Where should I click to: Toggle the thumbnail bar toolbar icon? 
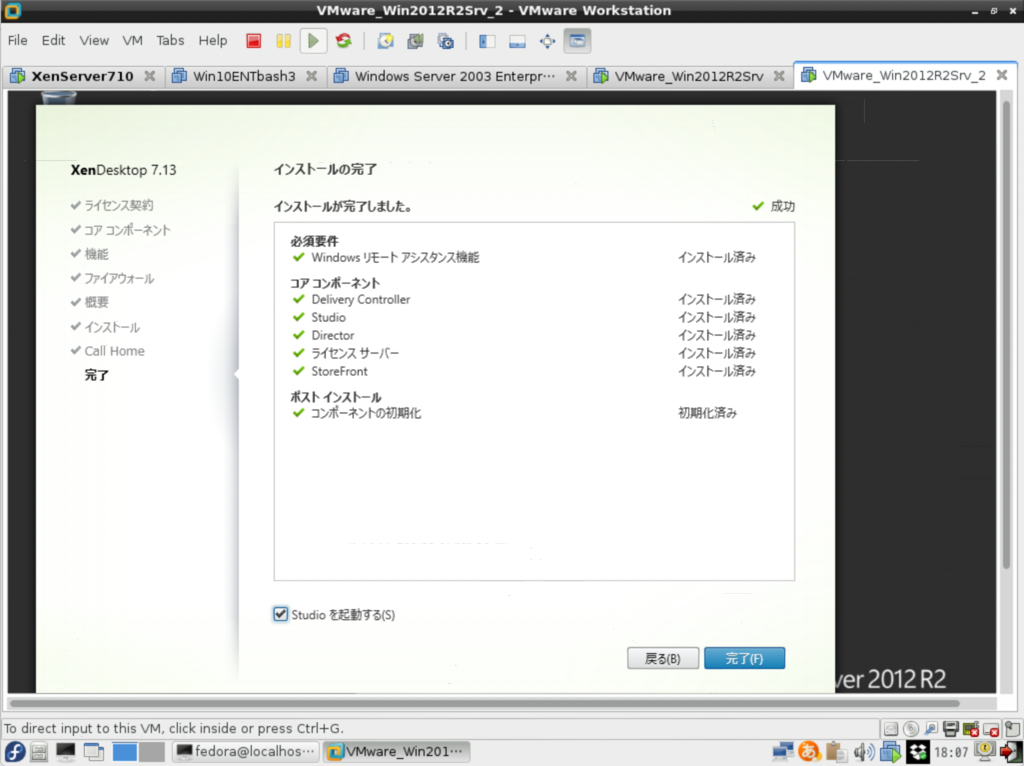[517, 41]
